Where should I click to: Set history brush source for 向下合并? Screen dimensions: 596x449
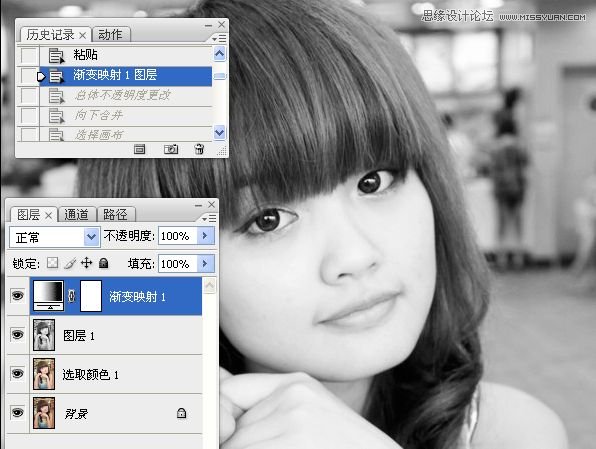29,116
